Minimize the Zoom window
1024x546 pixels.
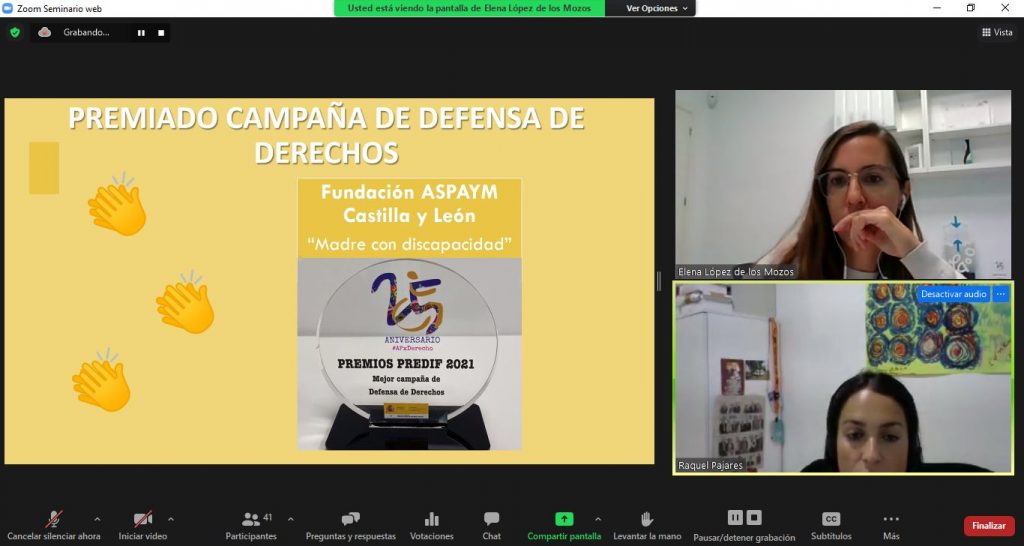(x=936, y=8)
